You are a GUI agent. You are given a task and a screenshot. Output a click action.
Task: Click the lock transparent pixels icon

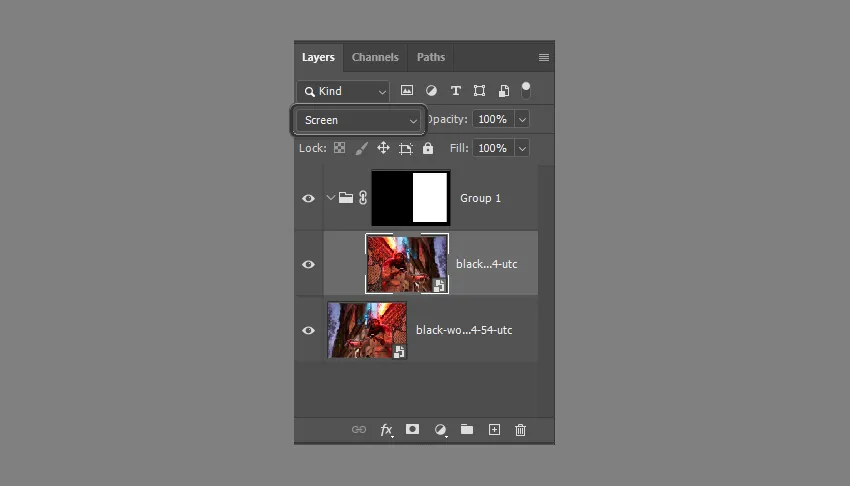point(339,148)
